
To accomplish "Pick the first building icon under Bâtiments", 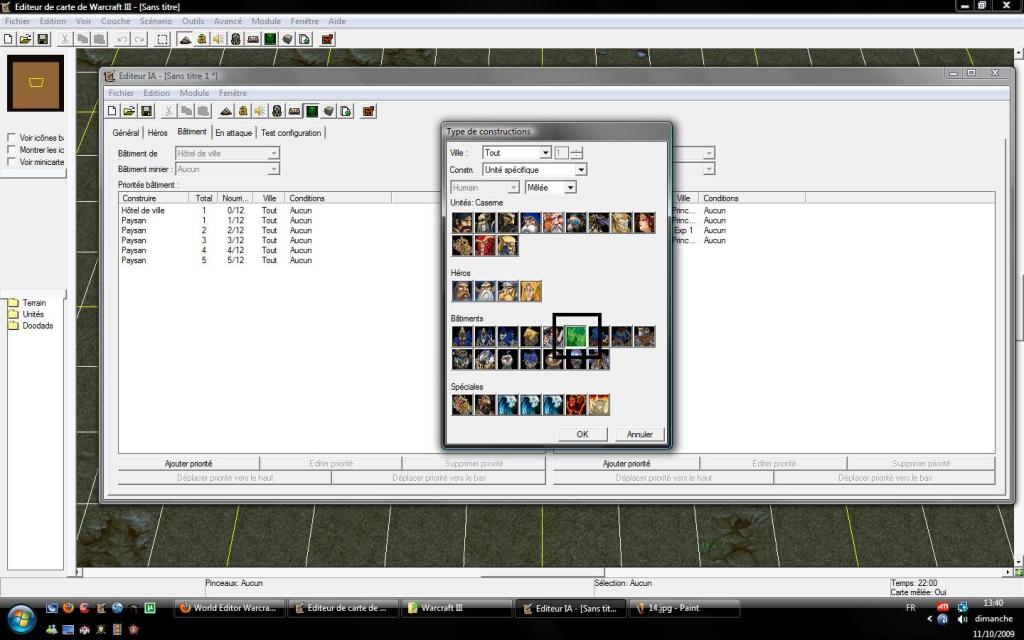I will click(462, 336).
